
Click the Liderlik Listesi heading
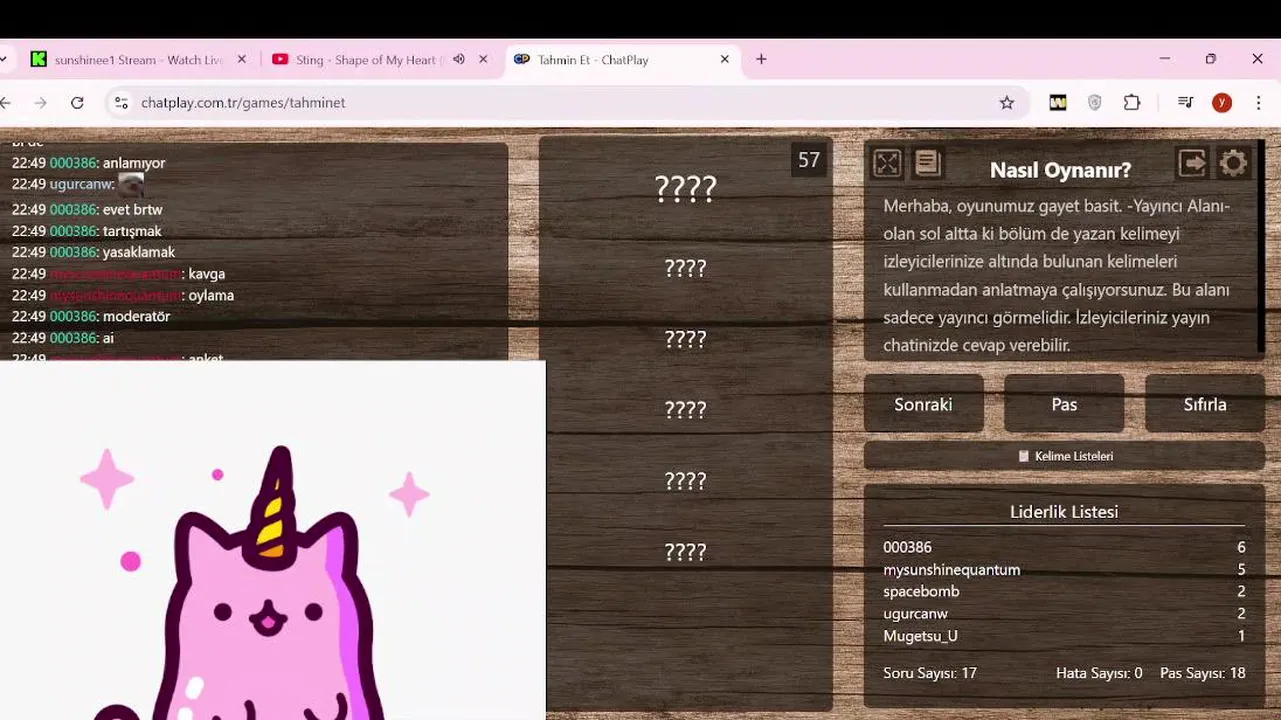point(1064,512)
